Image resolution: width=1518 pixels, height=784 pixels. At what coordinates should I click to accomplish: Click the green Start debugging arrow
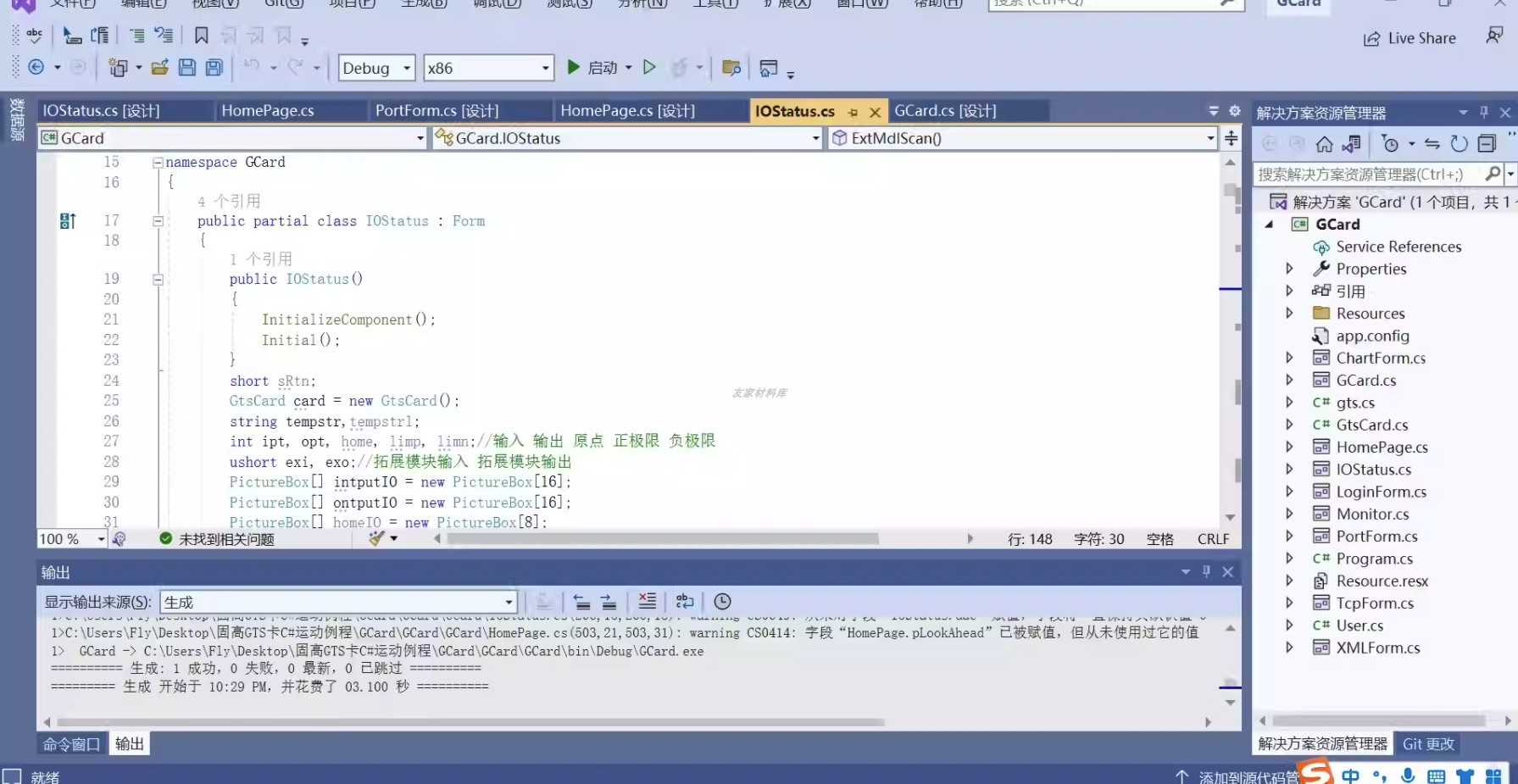click(x=573, y=67)
